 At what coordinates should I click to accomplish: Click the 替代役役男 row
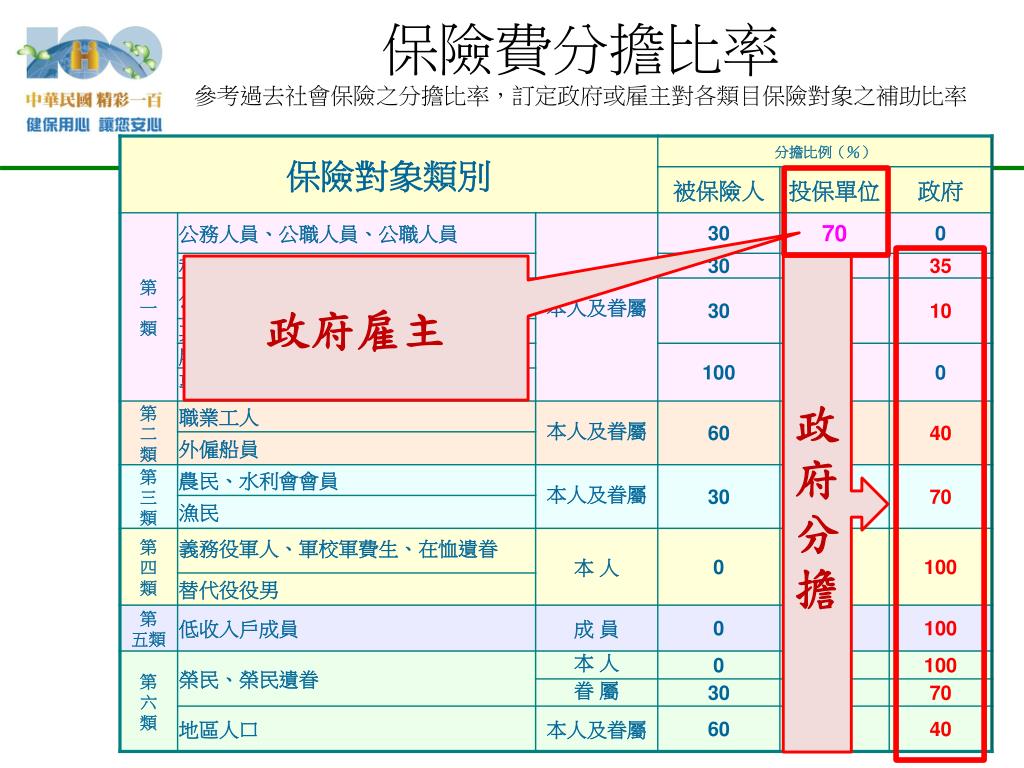pyautogui.click(x=356, y=590)
